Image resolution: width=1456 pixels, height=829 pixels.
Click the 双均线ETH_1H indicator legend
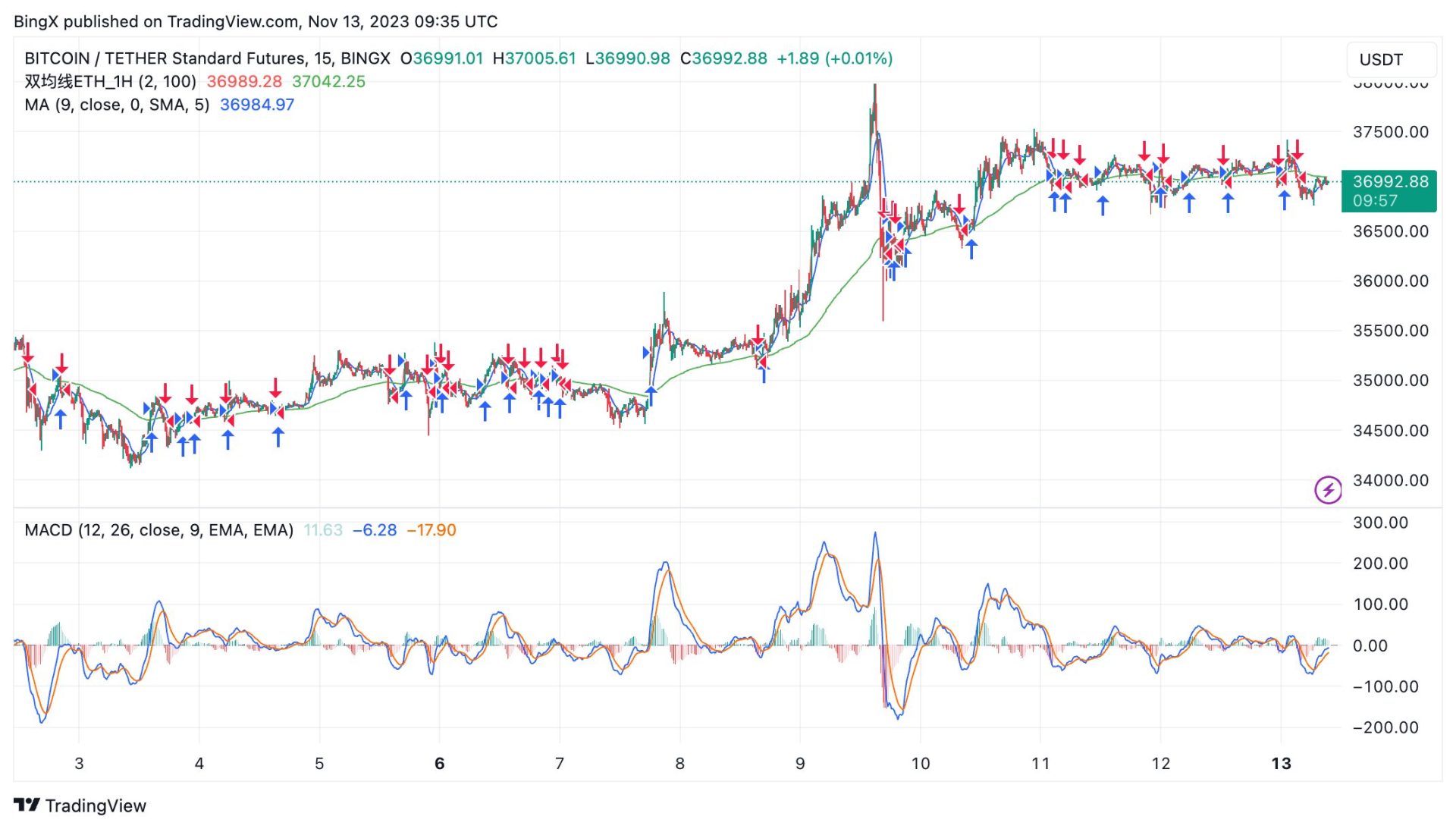[110, 81]
